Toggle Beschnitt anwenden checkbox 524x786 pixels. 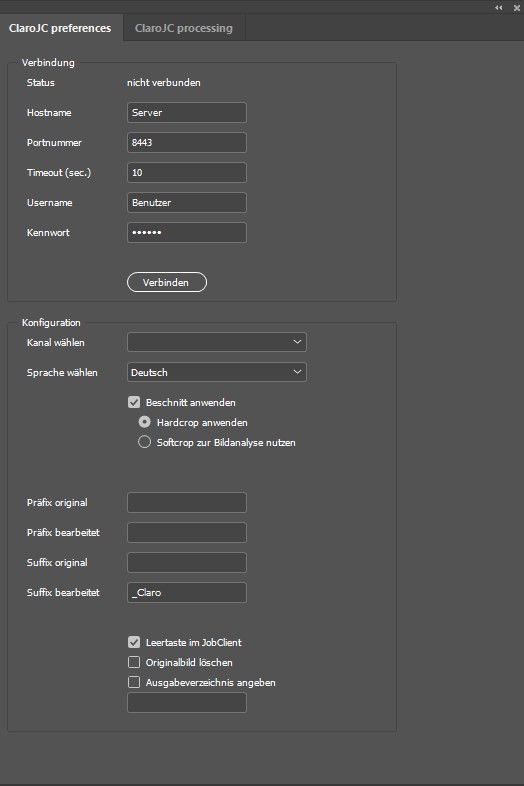(134, 402)
